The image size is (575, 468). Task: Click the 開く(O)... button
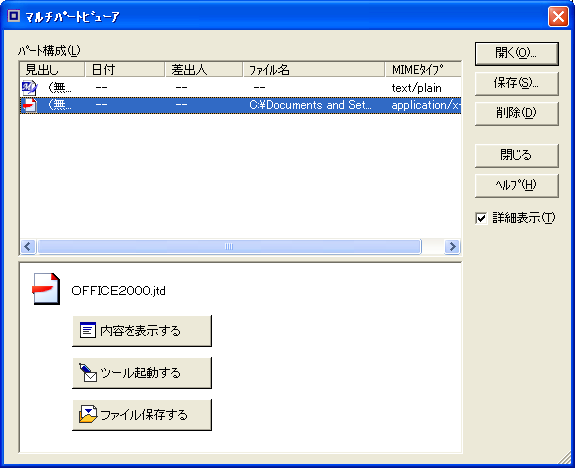click(516, 54)
